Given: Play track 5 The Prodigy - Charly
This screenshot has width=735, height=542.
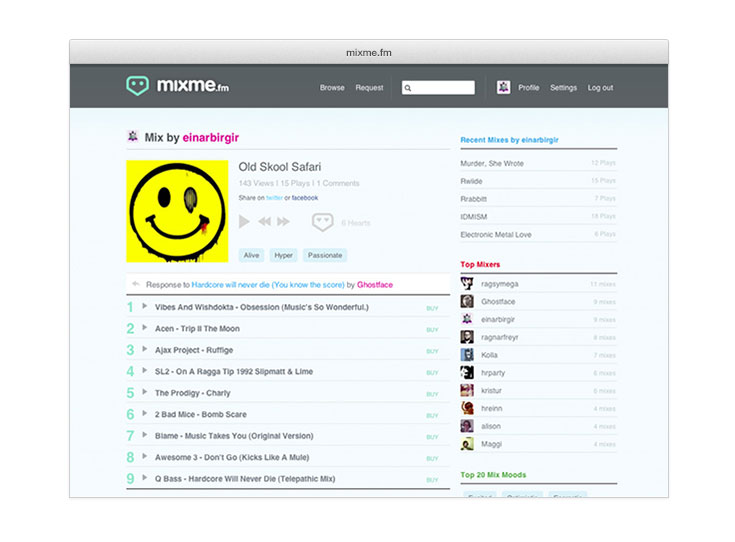Looking at the screenshot, I should click(x=145, y=392).
